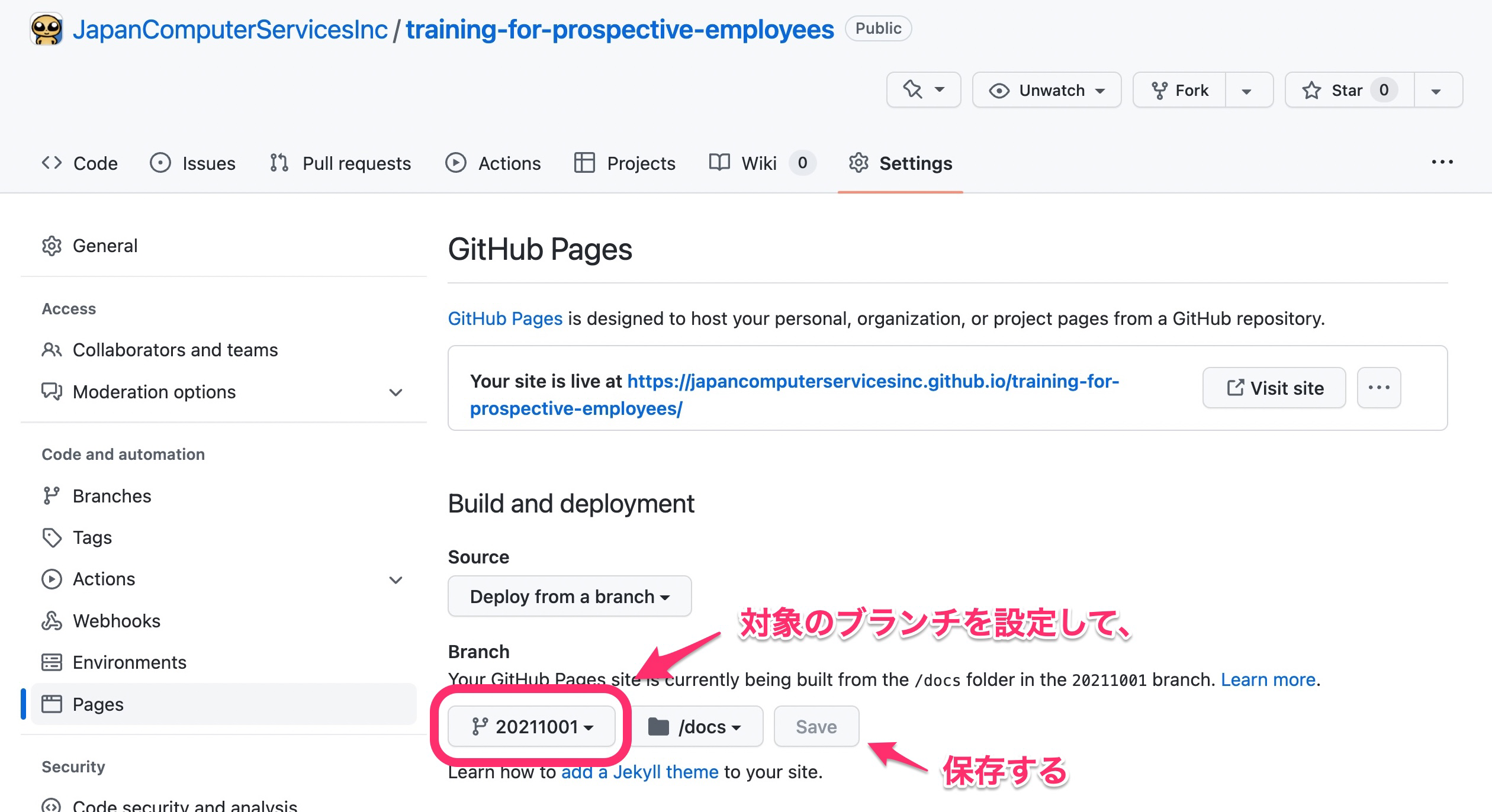Expand the Moderation options chevron
The height and width of the screenshot is (812, 1492).
tap(395, 392)
